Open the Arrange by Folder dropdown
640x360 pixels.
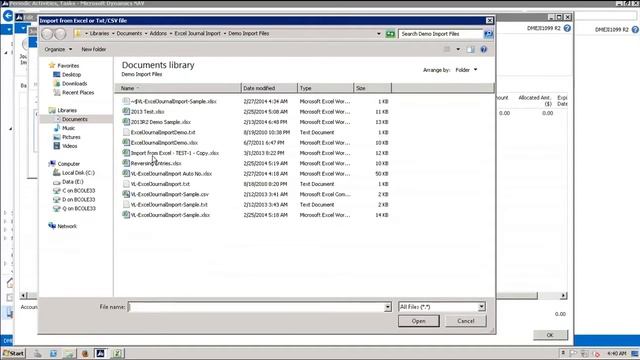pos(466,70)
